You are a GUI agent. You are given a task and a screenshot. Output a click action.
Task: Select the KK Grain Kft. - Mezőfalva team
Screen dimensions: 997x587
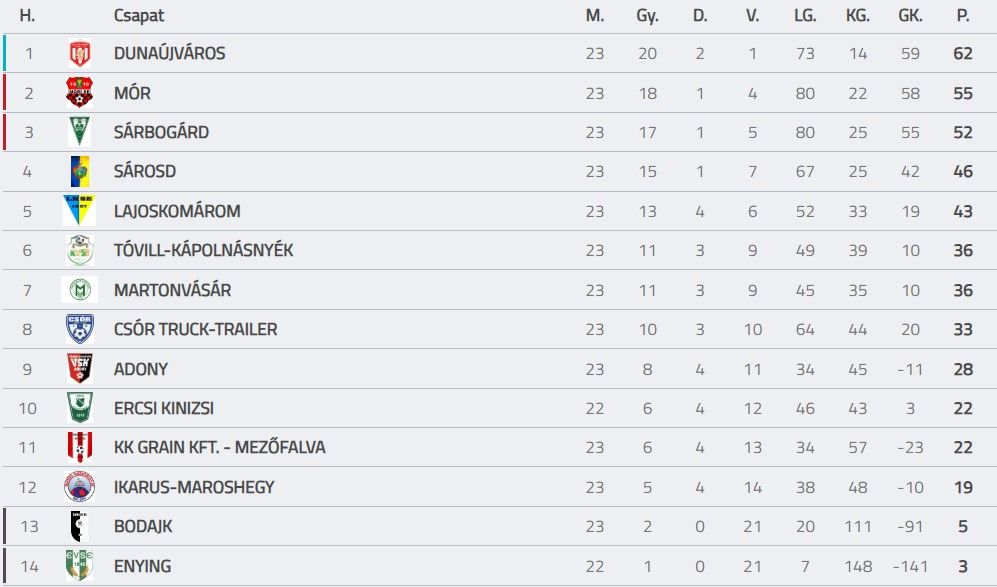point(219,447)
